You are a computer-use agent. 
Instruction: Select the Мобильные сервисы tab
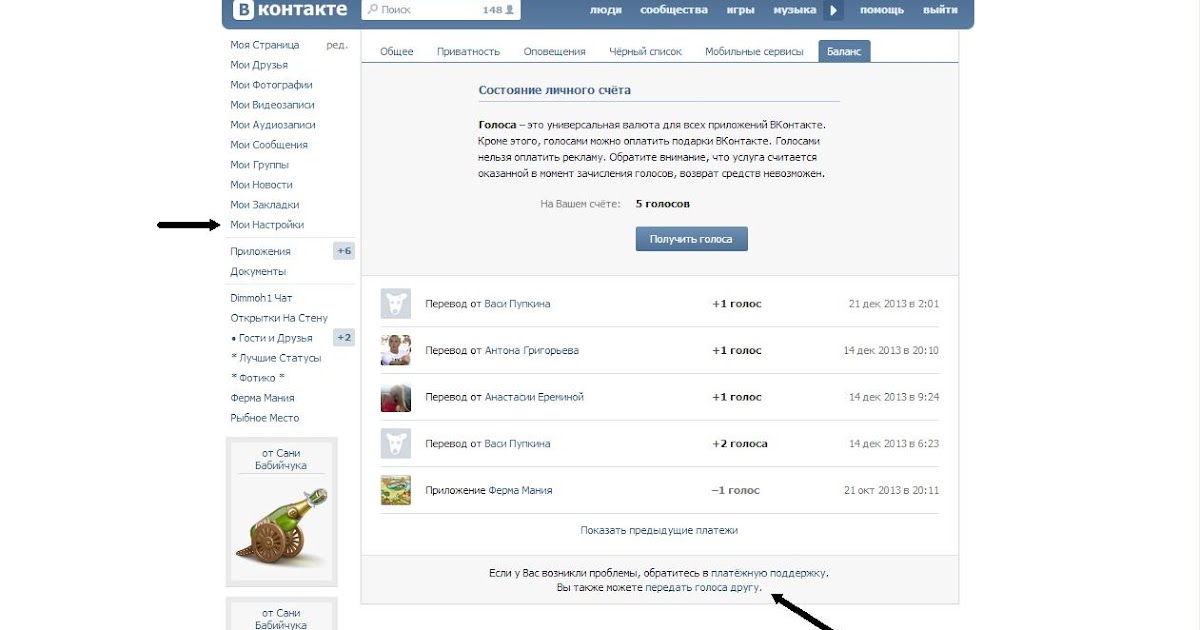click(753, 52)
